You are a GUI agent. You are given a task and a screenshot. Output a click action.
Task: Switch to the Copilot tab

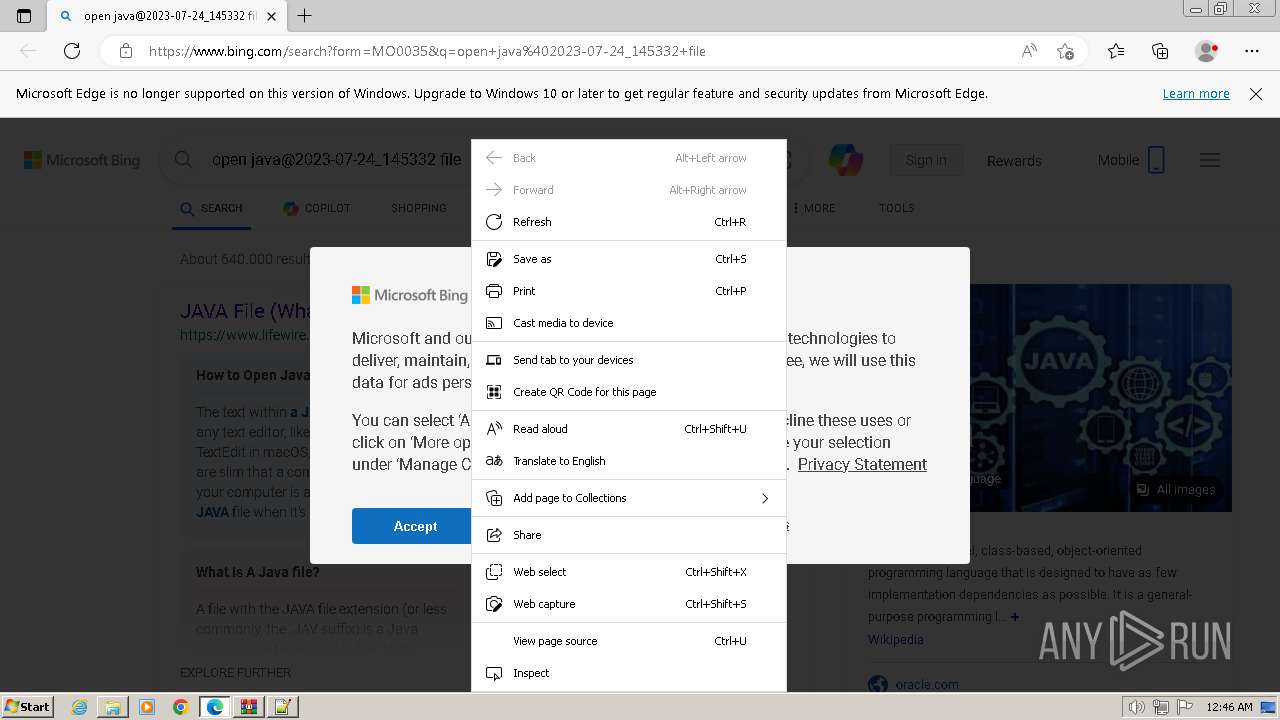click(x=317, y=208)
